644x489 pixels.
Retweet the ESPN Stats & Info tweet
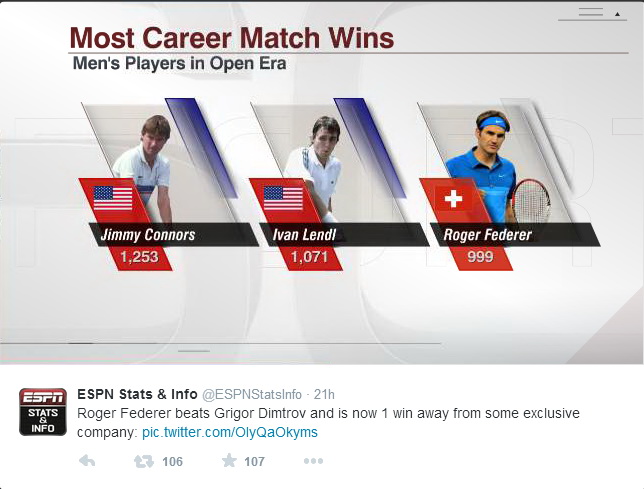[144, 461]
